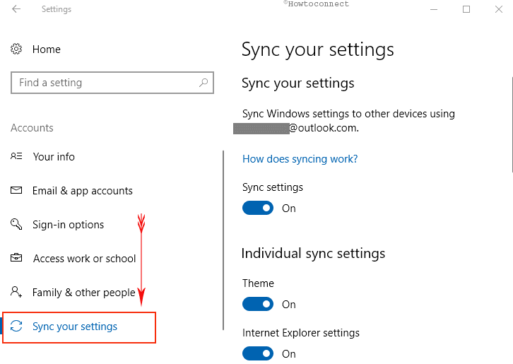Open the Home settings page
Viewport: 513px width, 364px height.
point(46,49)
